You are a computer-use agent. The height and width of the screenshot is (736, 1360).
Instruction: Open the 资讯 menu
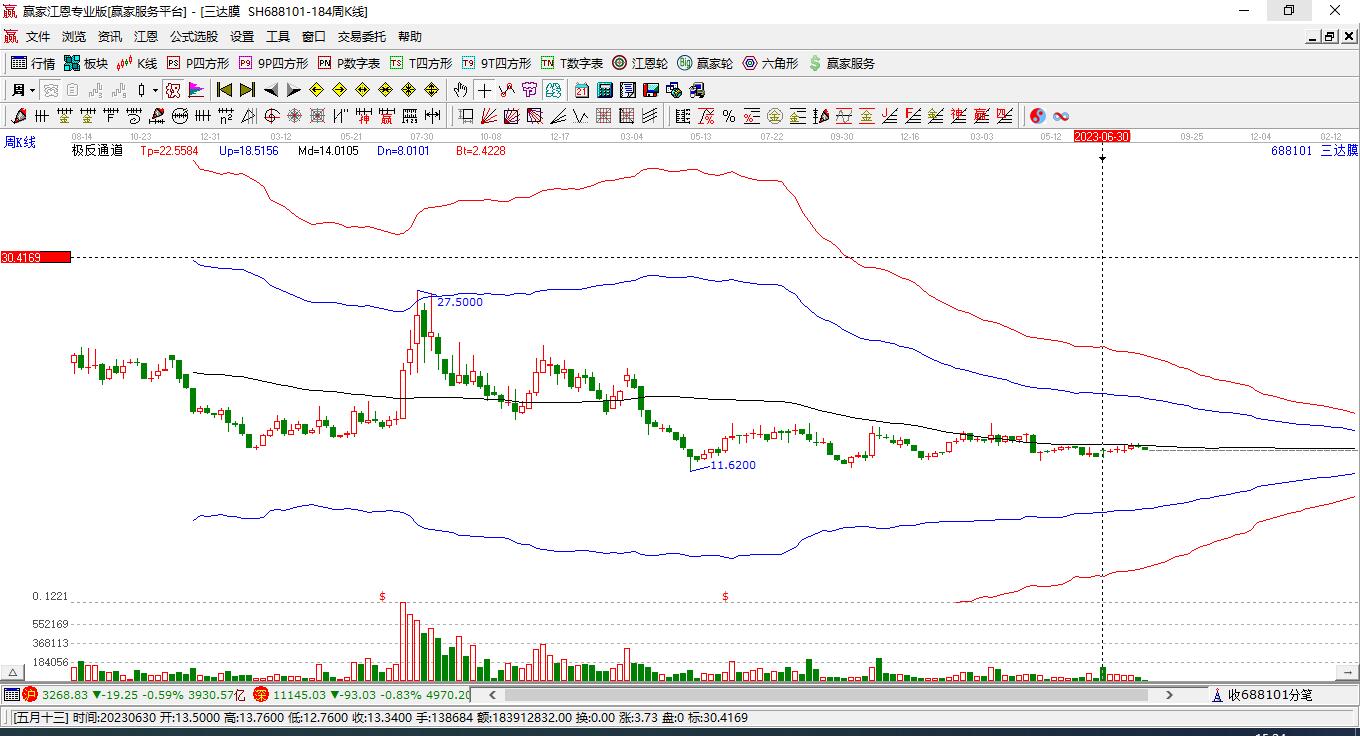(x=110, y=37)
